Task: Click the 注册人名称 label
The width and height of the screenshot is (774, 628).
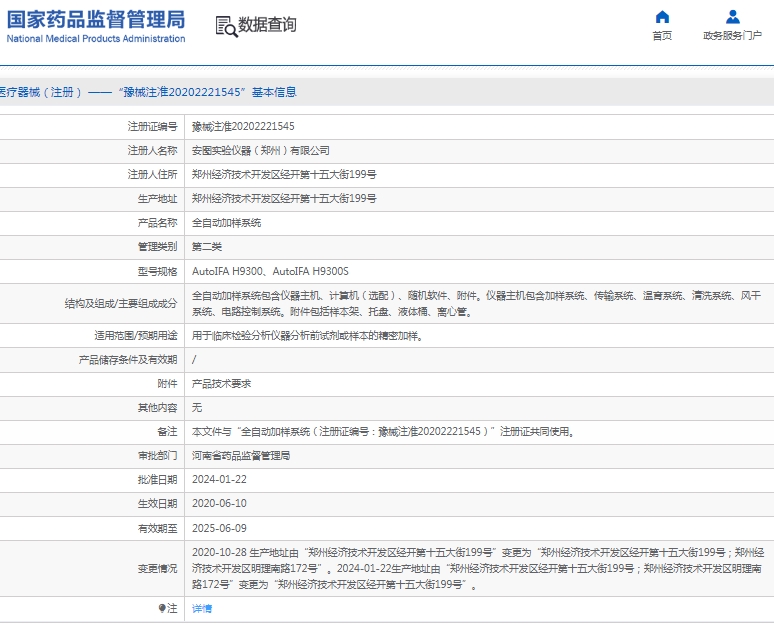Action: pyautogui.click(x=153, y=151)
